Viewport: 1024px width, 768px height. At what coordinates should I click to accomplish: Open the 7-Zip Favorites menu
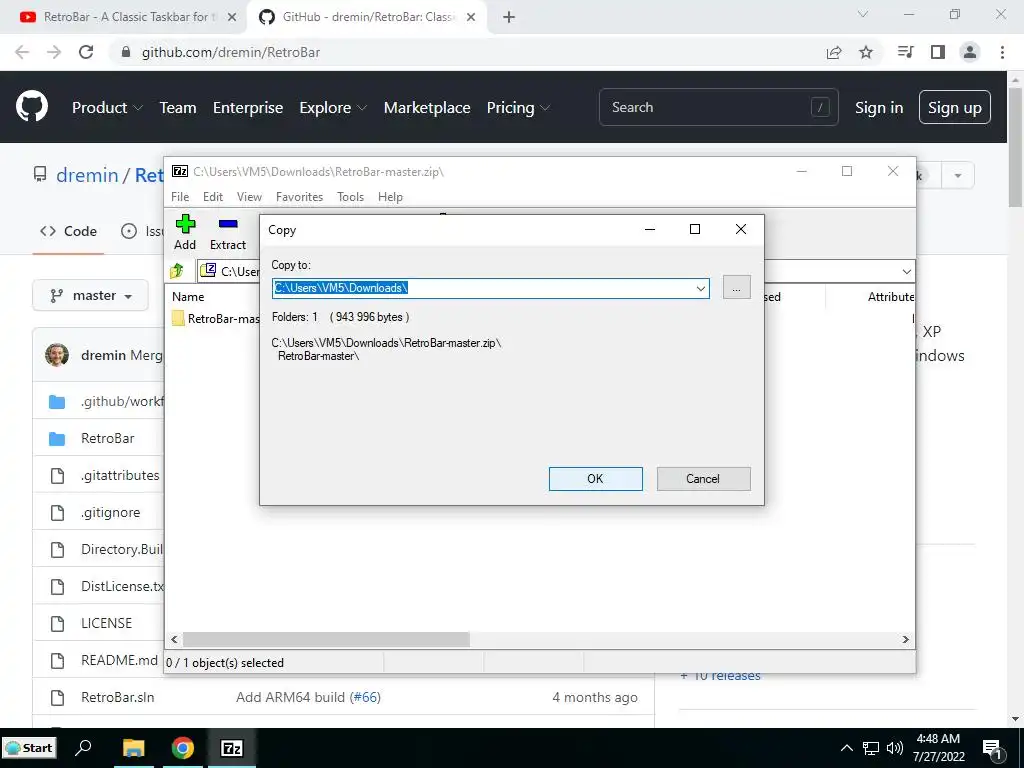click(299, 197)
